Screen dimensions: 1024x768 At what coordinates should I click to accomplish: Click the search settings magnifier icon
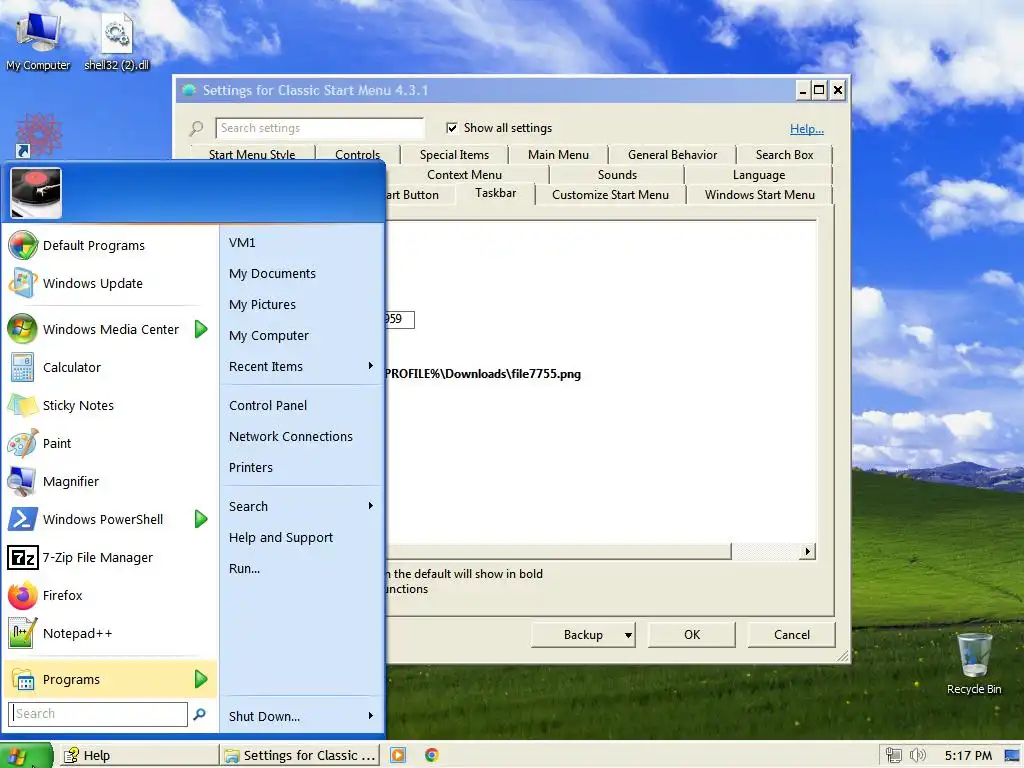point(196,128)
